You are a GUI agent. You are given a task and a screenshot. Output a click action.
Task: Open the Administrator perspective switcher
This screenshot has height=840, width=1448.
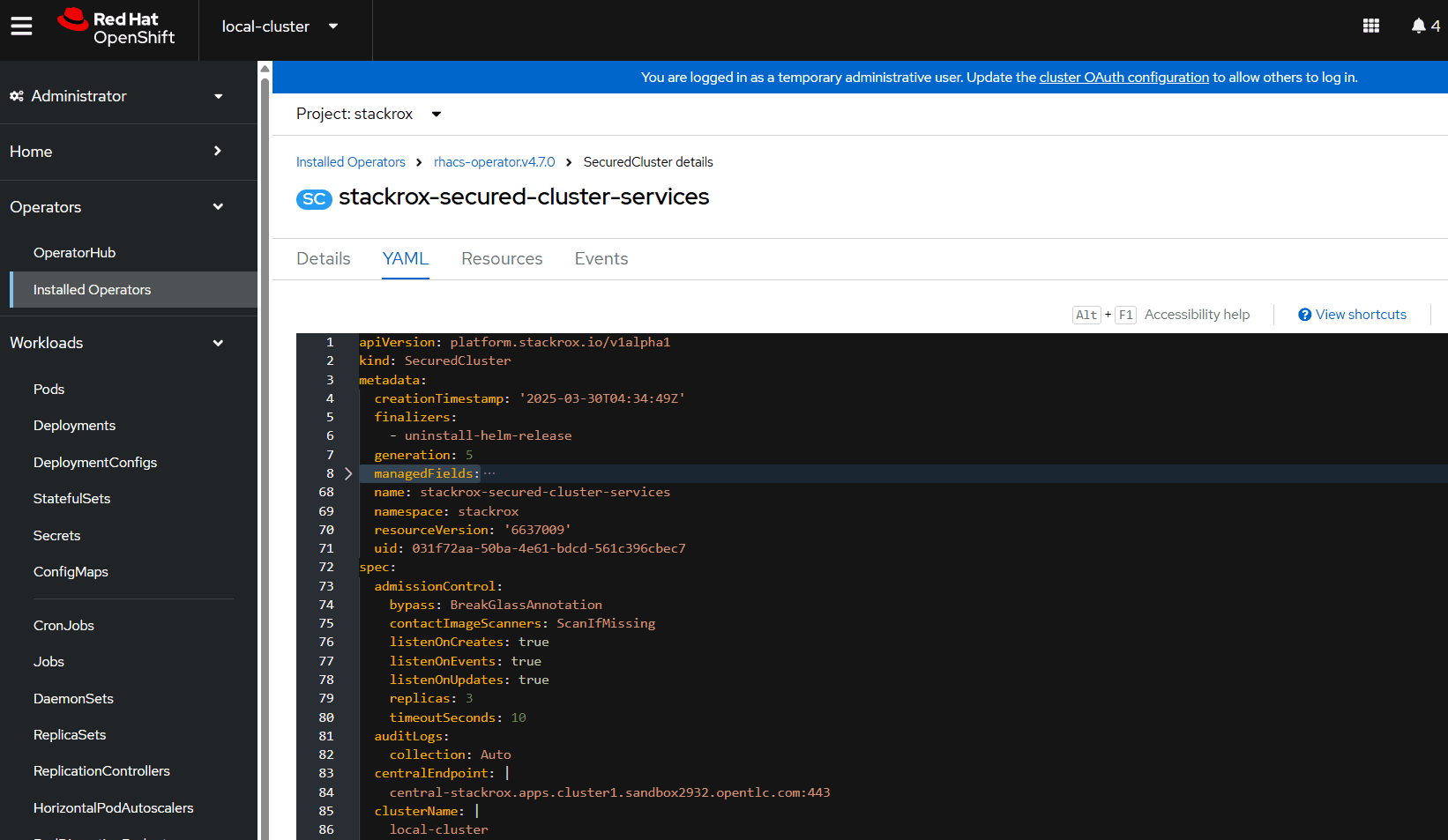tap(116, 96)
